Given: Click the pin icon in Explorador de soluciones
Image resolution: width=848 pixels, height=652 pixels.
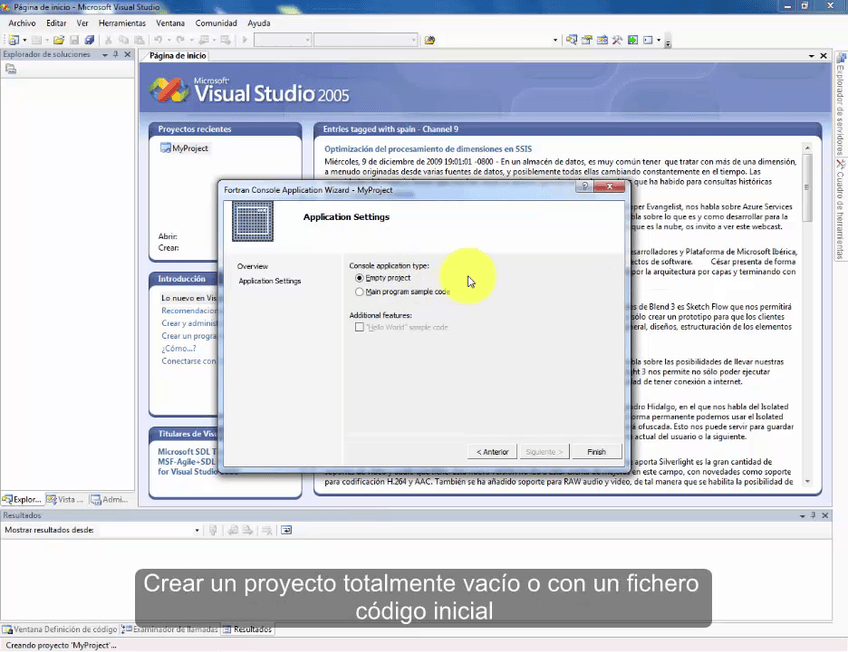Looking at the screenshot, I should point(116,55).
